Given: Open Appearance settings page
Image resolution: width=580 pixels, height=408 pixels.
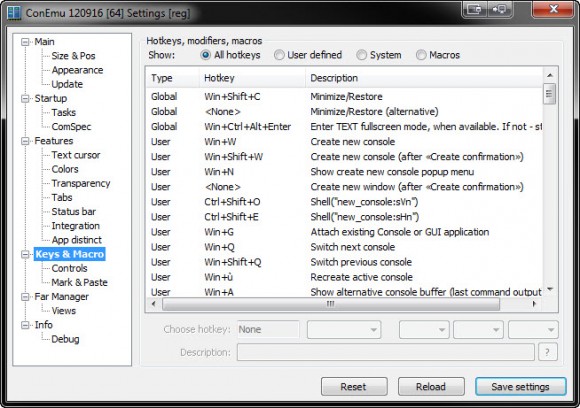Looking at the screenshot, I should [77, 70].
